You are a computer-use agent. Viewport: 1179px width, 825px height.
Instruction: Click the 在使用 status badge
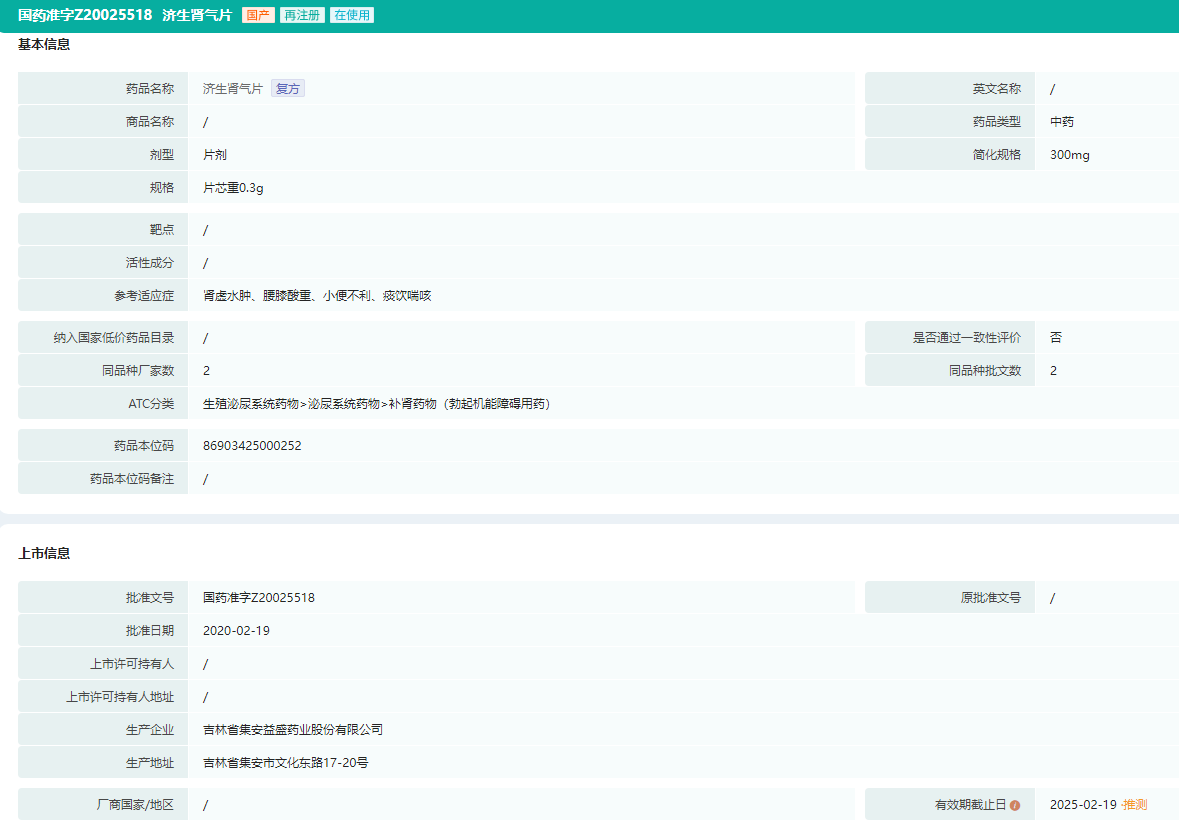point(352,16)
